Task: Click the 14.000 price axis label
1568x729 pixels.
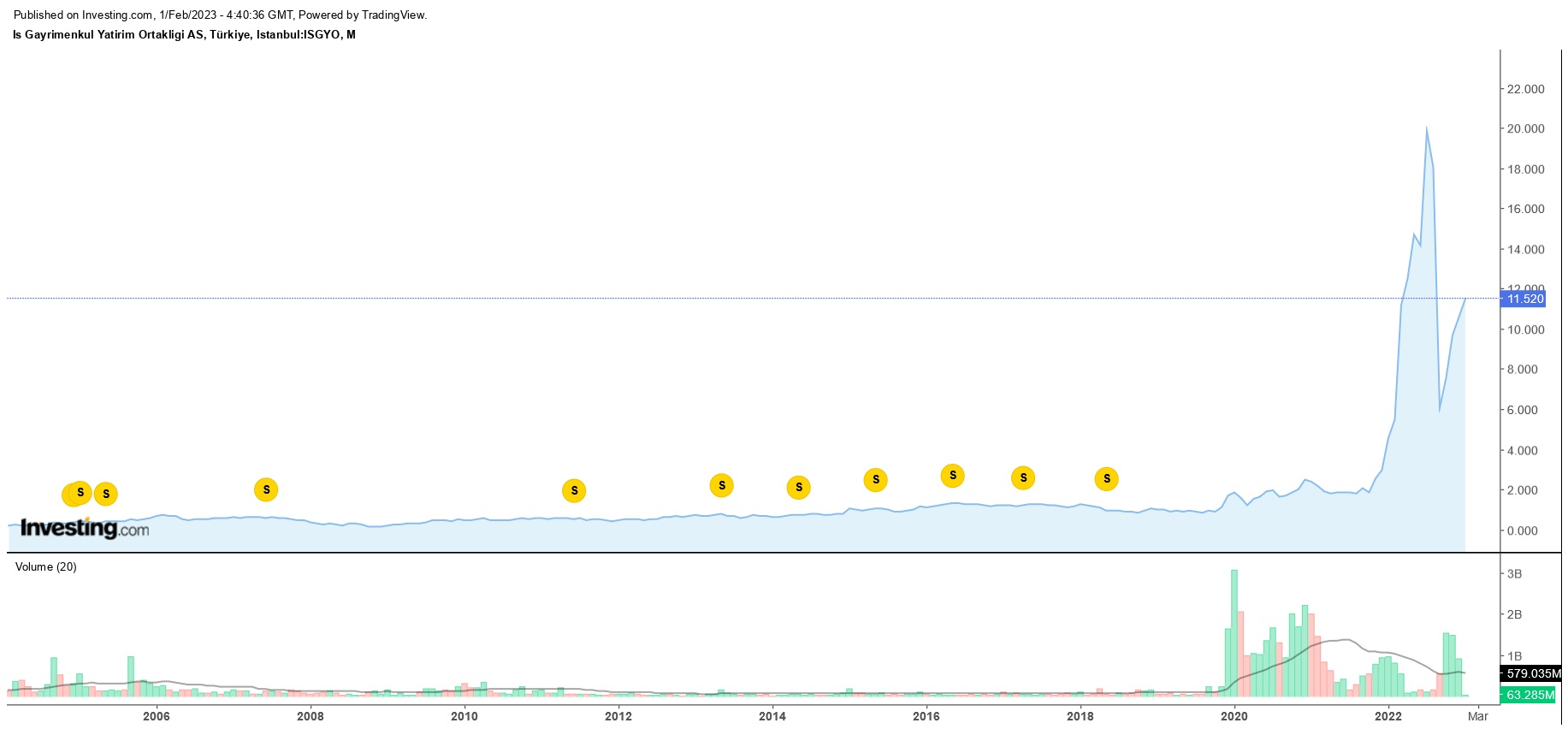Action: click(x=1525, y=249)
